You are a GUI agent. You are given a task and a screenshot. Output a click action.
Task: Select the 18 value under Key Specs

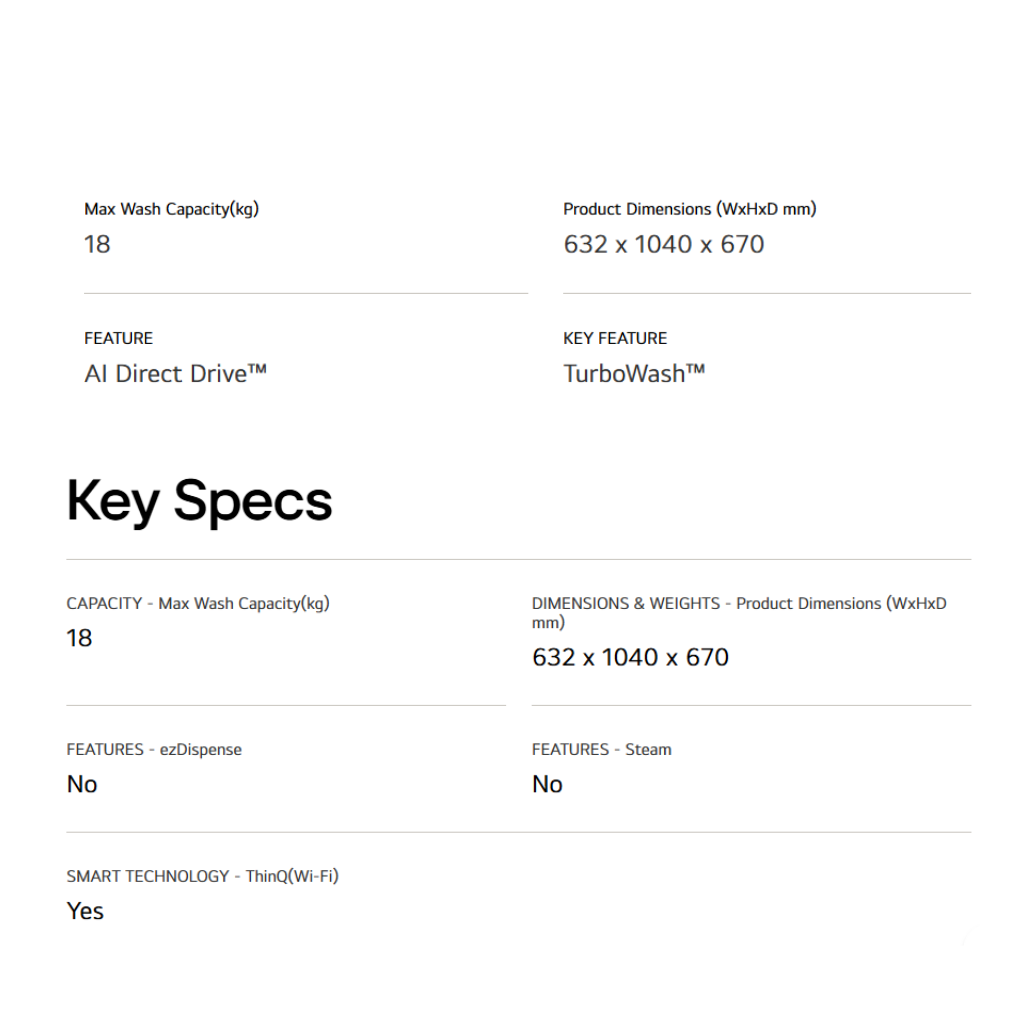(79, 638)
